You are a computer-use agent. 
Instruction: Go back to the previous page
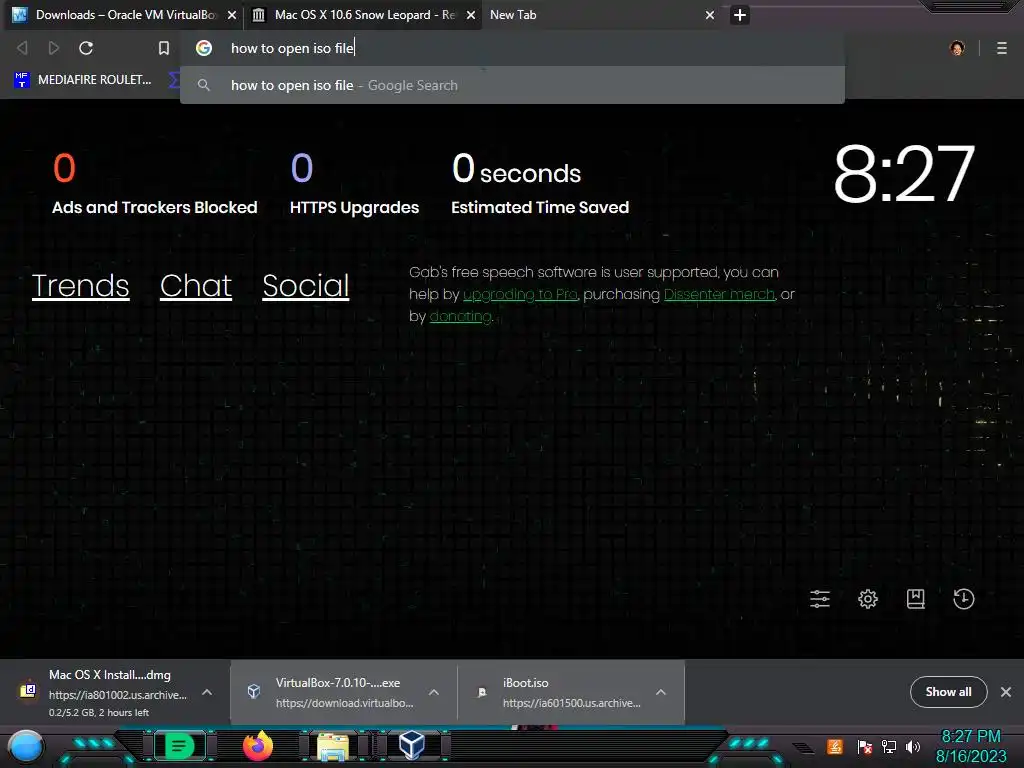(x=22, y=48)
